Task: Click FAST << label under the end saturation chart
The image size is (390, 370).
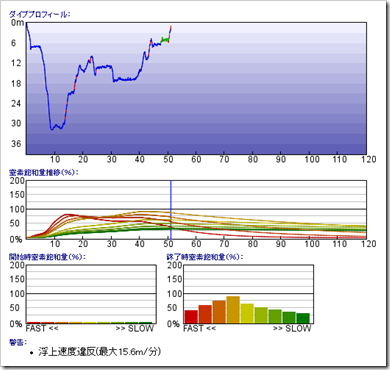Action: tap(200, 329)
